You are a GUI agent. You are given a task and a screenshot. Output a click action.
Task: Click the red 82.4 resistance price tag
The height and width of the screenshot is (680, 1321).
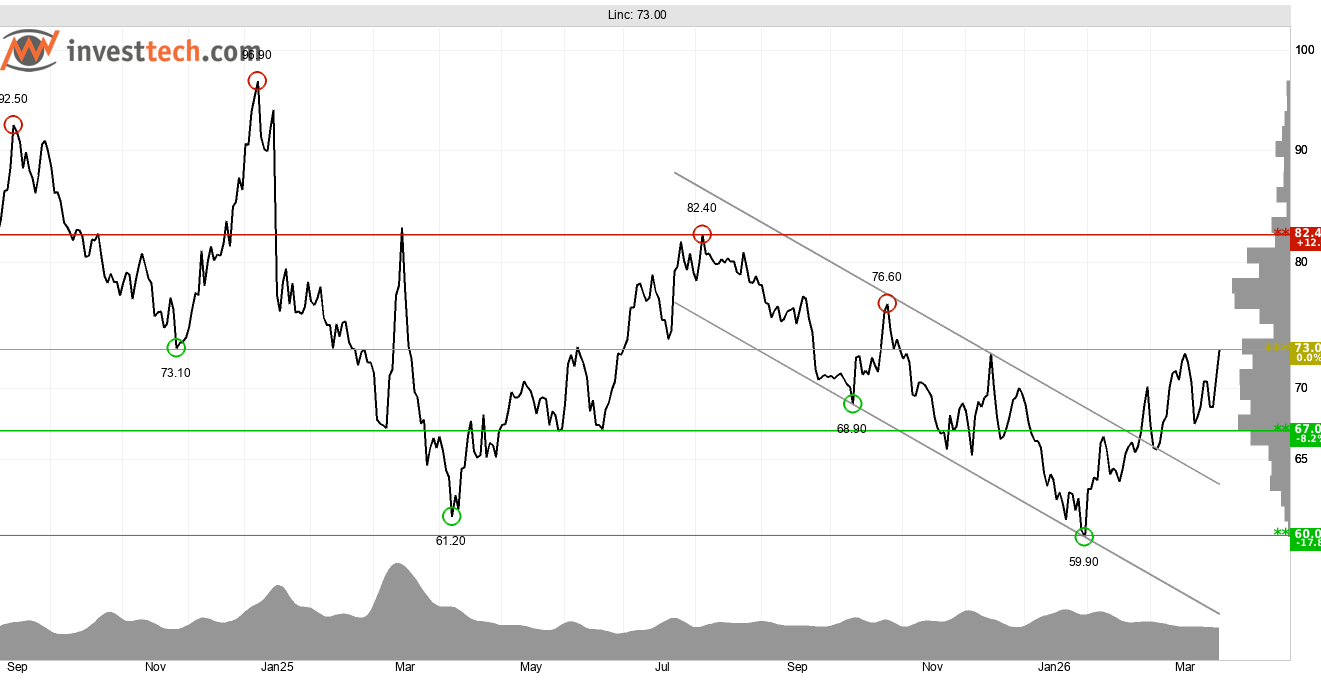tap(1306, 238)
